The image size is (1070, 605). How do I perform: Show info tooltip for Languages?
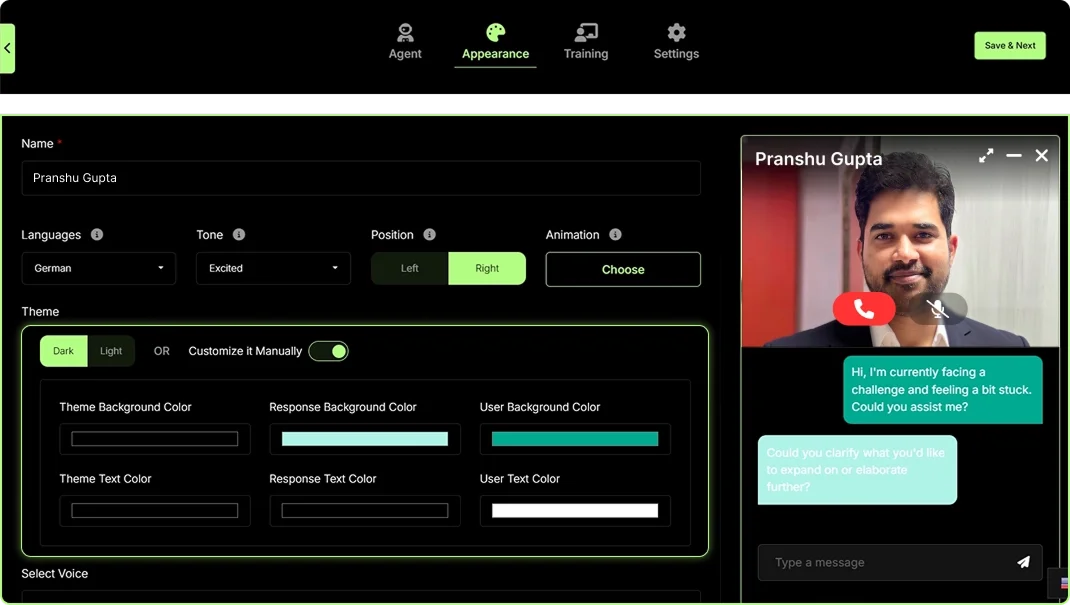coord(97,235)
